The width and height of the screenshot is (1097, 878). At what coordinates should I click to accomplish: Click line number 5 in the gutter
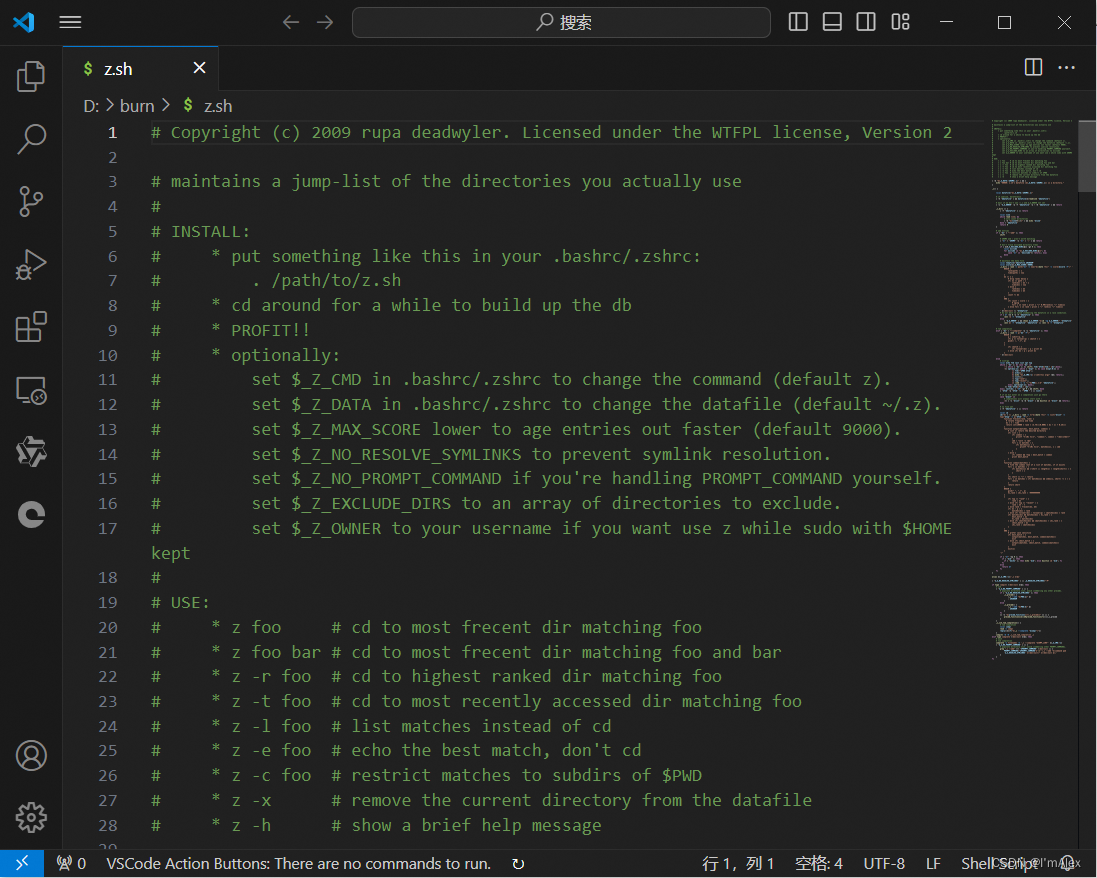[113, 232]
